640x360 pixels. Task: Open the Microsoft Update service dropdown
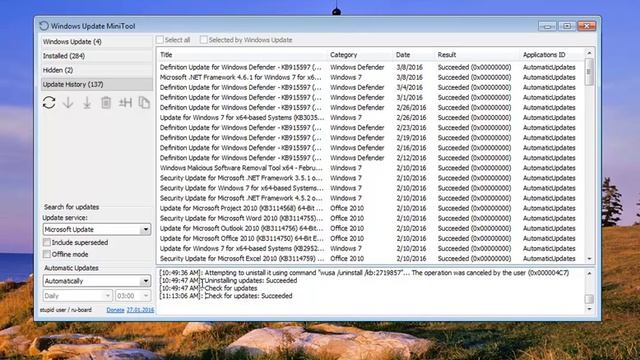97,229
